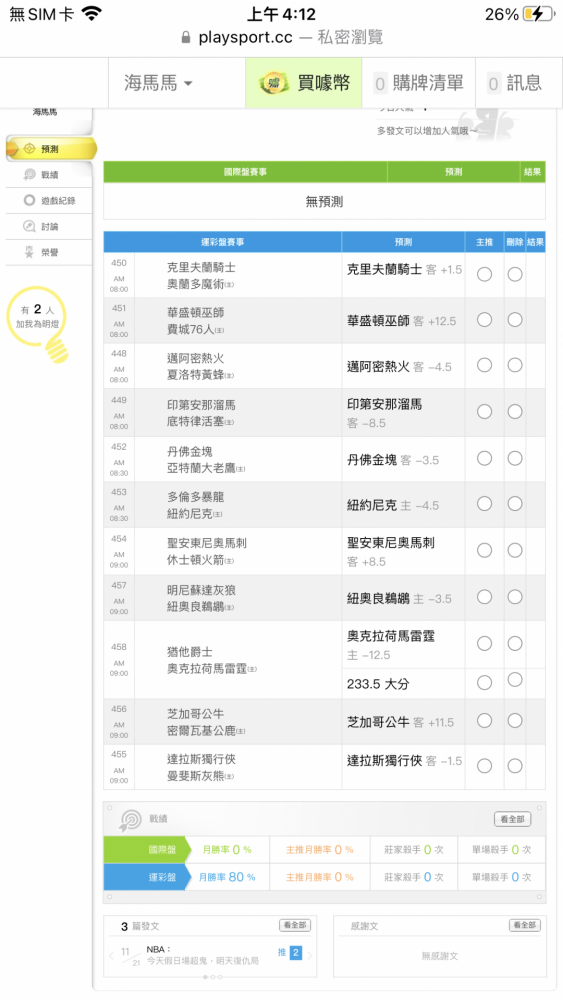Select 刪除 radio for 華盛頓巫師 +12.5
This screenshot has height=1000, width=563.
[515, 320]
